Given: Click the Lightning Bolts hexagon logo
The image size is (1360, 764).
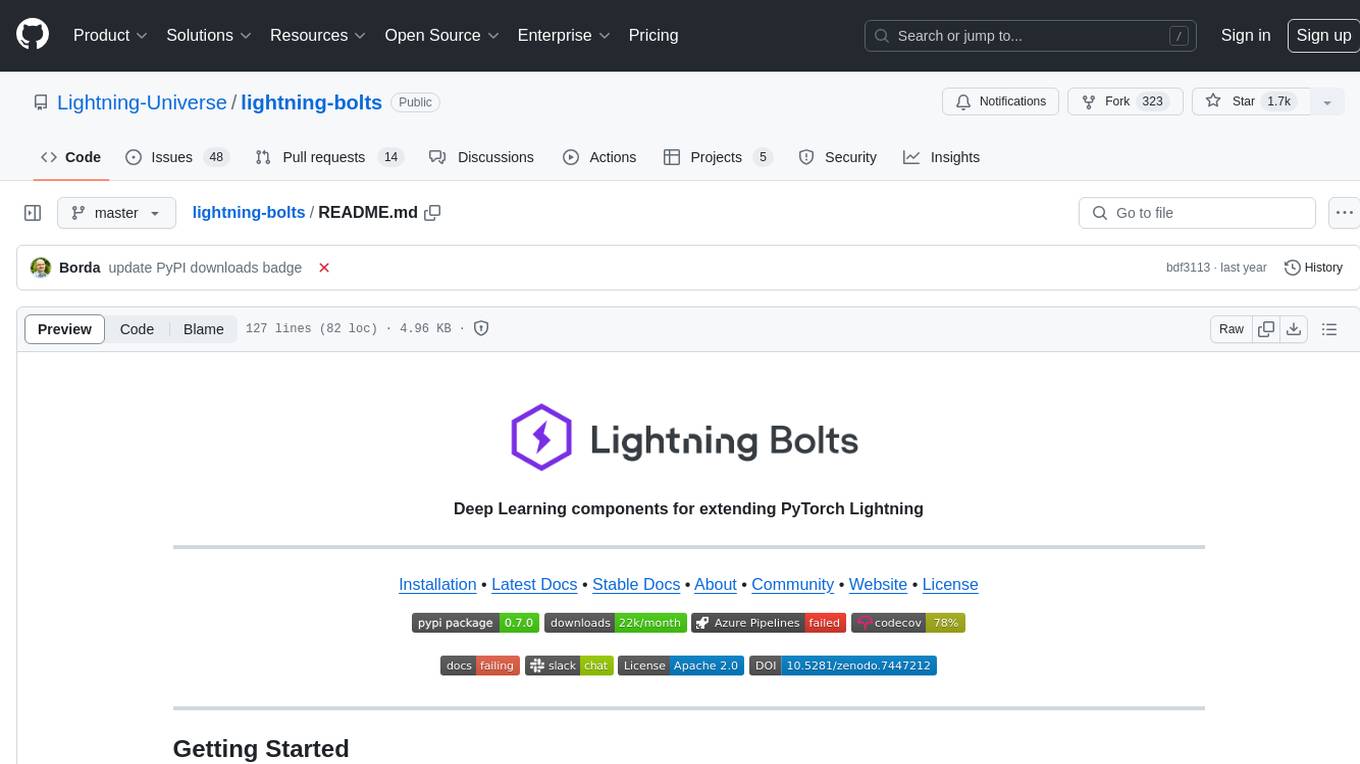Looking at the screenshot, I should coord(541,438).
